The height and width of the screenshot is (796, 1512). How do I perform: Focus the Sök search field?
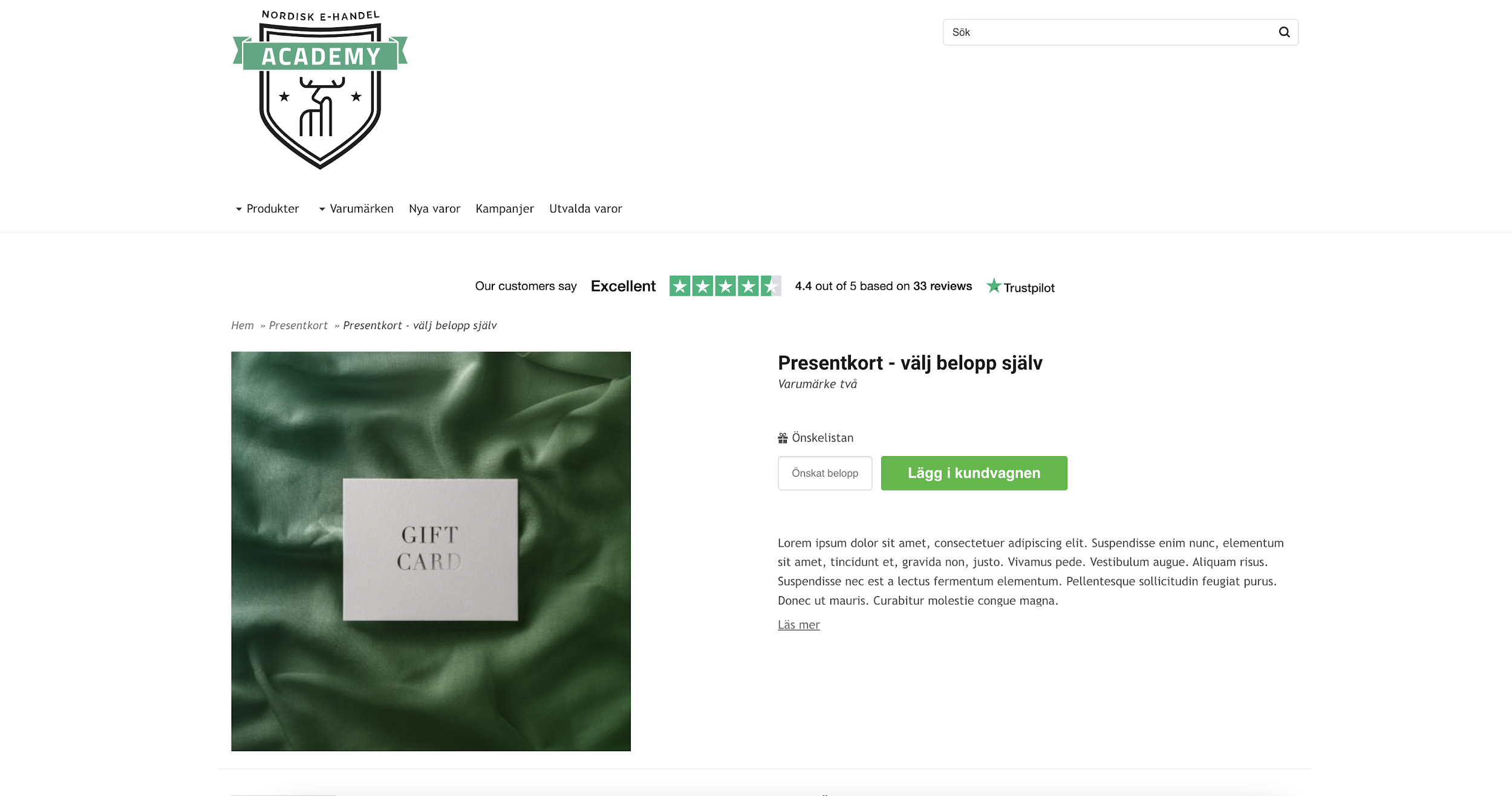pos(1110,32)
